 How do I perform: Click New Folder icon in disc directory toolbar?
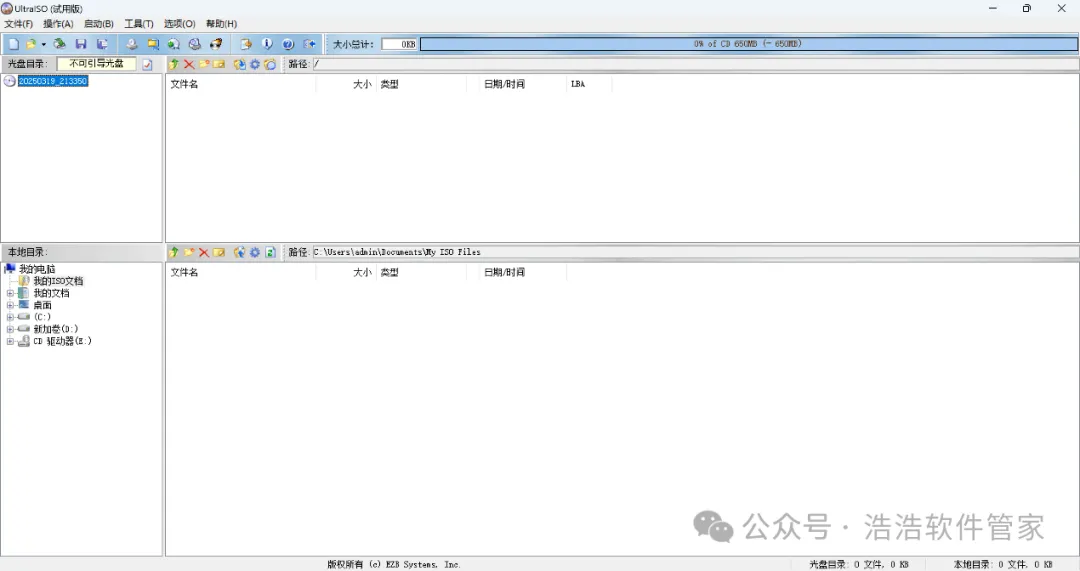(x=204, y=64)
